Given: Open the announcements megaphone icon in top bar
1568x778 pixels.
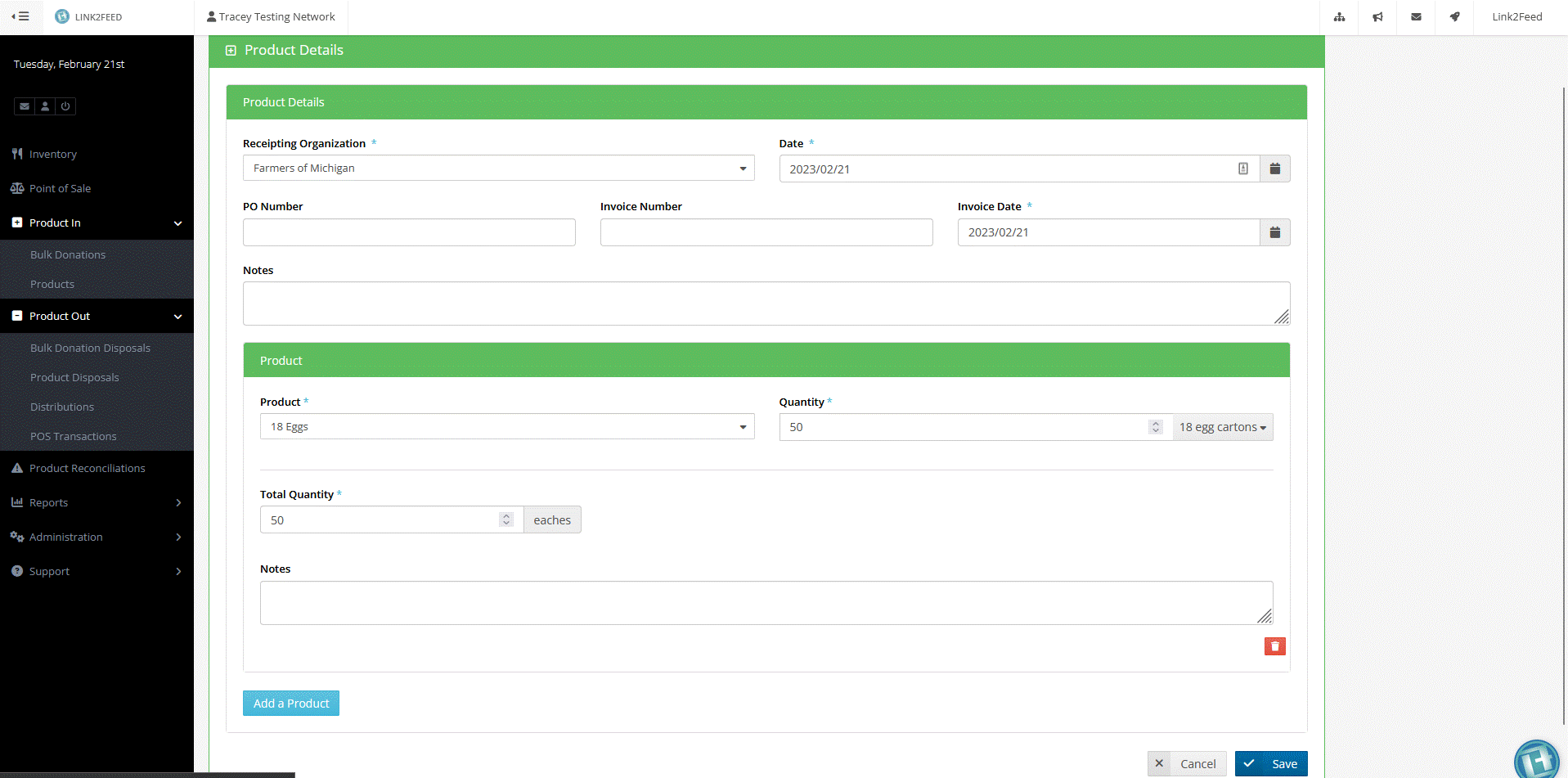Looking at the screenshot, I should (x=1377, y=16).
